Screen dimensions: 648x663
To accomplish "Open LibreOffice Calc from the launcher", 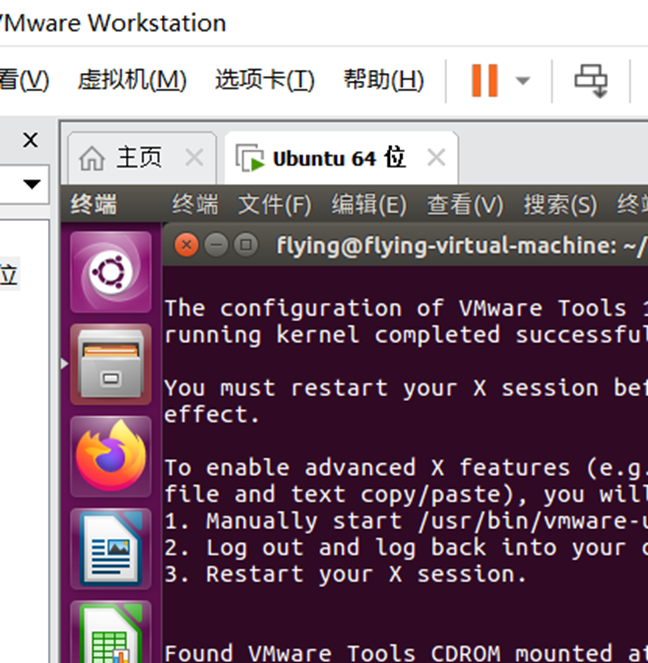I will click(x=111, y=632).
